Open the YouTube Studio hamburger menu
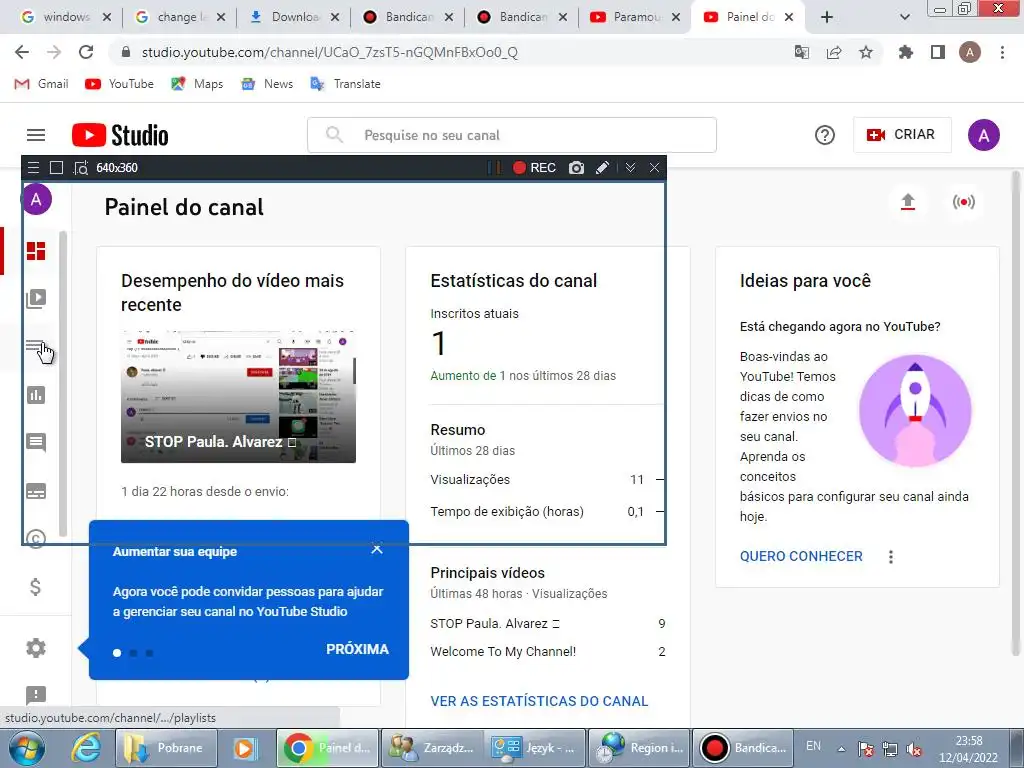The image size is (1024, 768). 36,135
